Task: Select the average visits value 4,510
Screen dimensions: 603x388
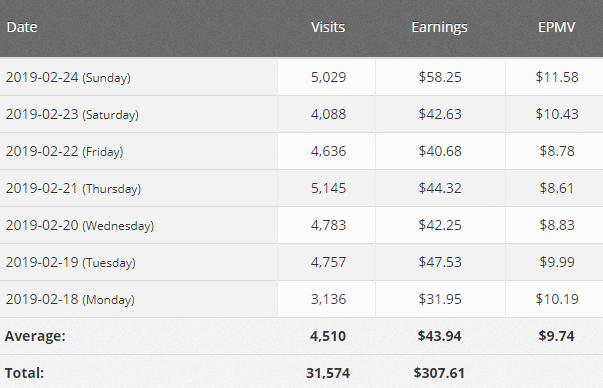Action: pyautogui.click(x=328, y=336)
